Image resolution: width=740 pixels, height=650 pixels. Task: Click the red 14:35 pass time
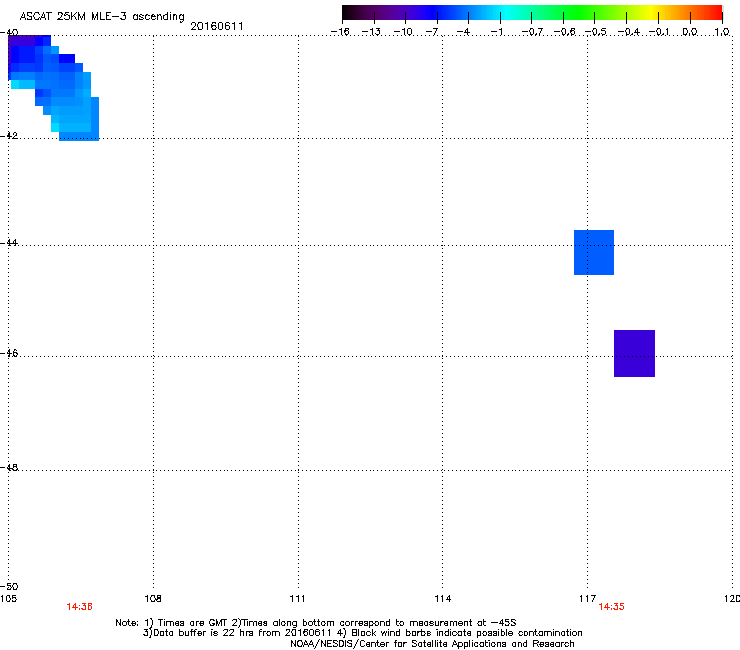(x=611, y=607)
